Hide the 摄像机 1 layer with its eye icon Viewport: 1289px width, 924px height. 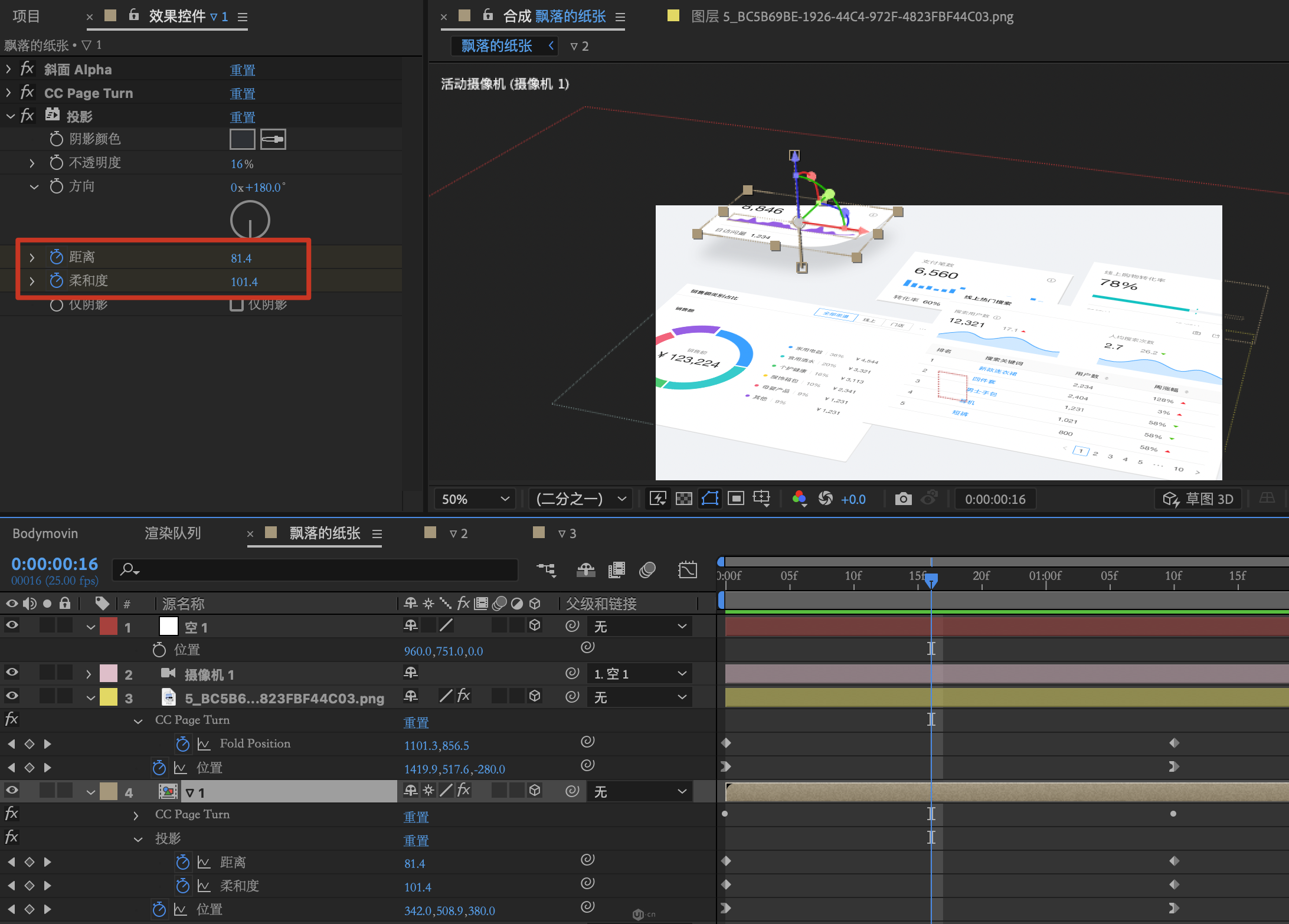pyautogui.click(x=12, y=673)
